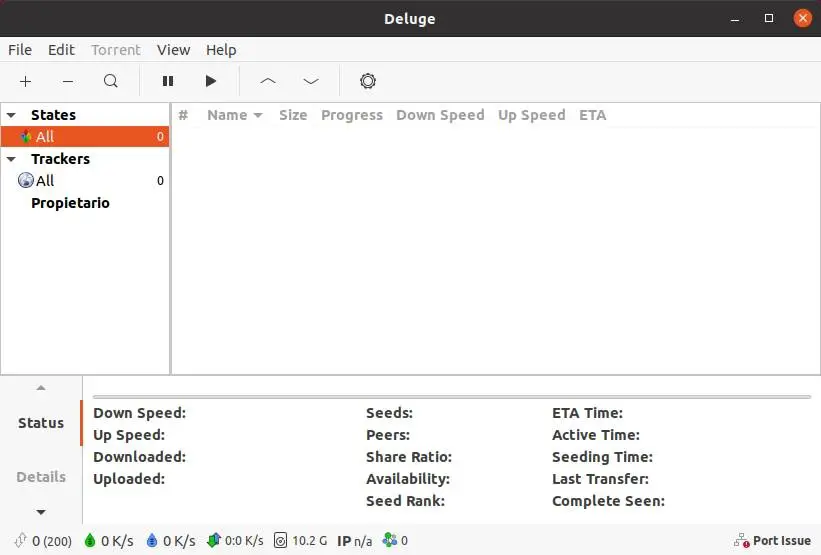The image size is (821, 555).
Task: Click the blue upload speed indicator
Action: coord(171,540)
